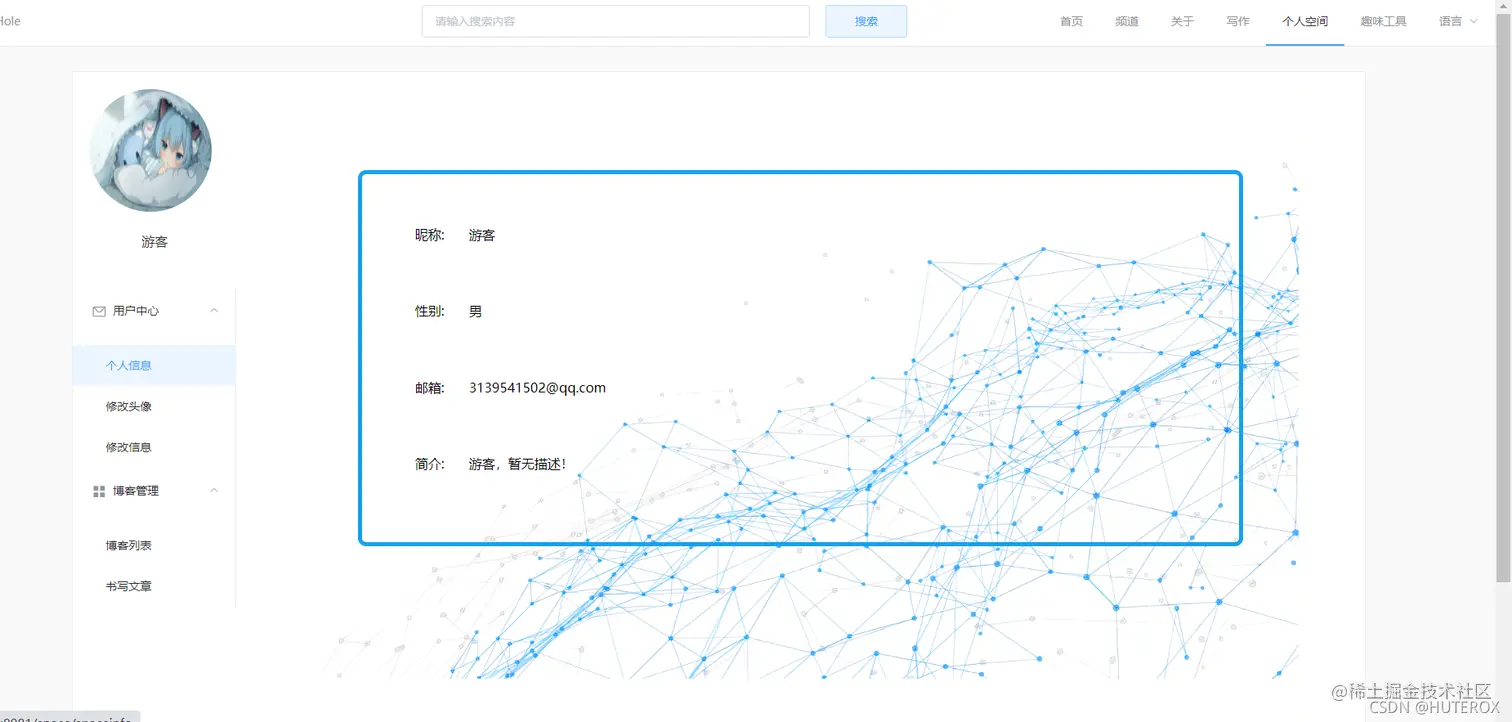Open 修改信息 to edit profile

coord(127,447)
